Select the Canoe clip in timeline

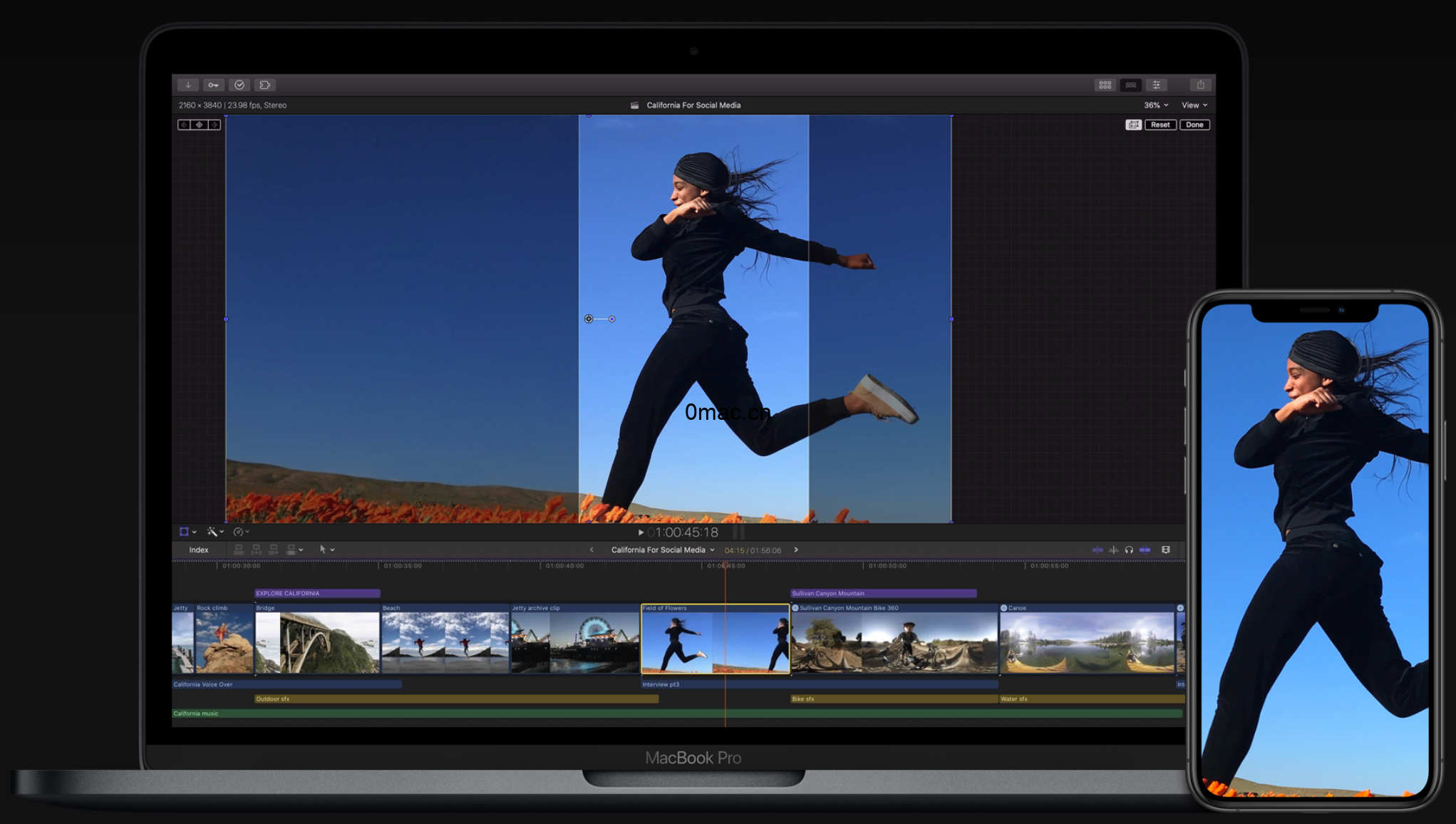point(1086,639)
